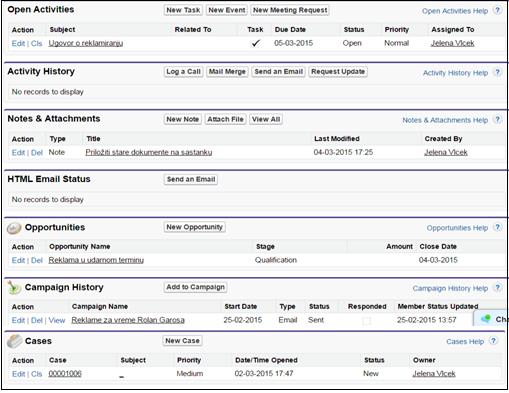
Task: Click the Campaign History help question-mark icon
Action: pos(497,288)
